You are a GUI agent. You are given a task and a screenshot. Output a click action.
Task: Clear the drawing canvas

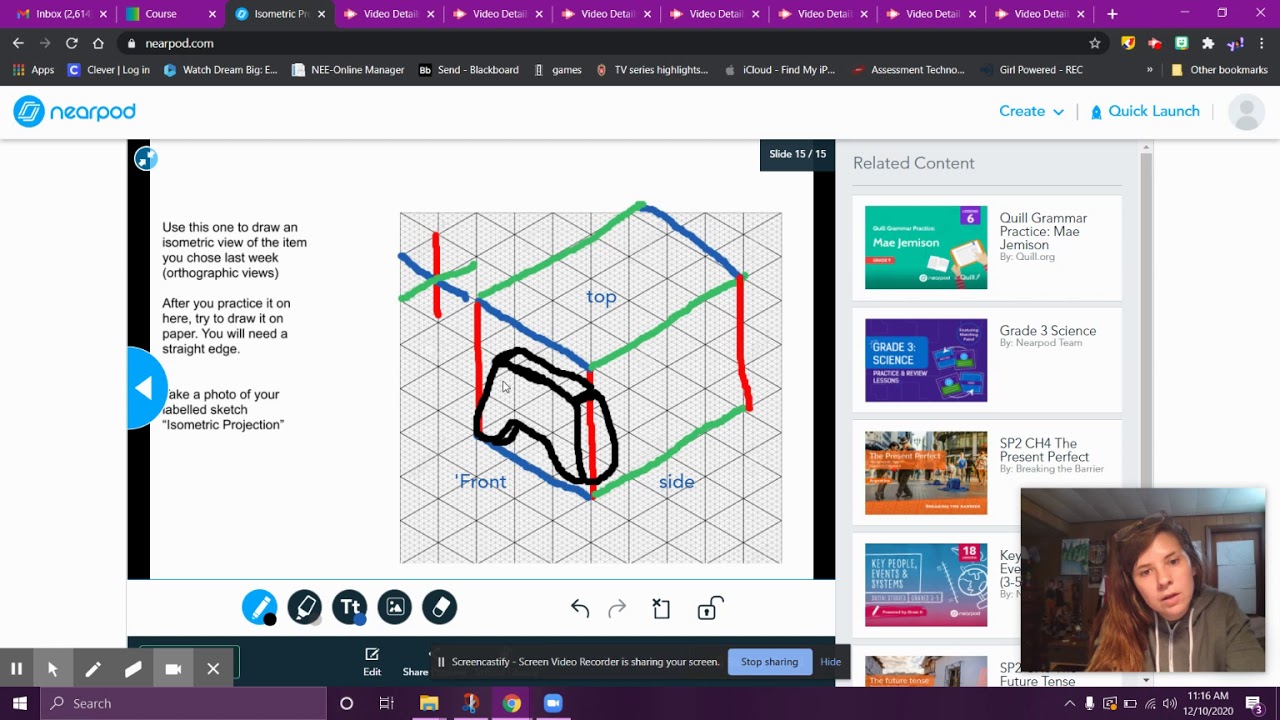[x=661, y=608]
